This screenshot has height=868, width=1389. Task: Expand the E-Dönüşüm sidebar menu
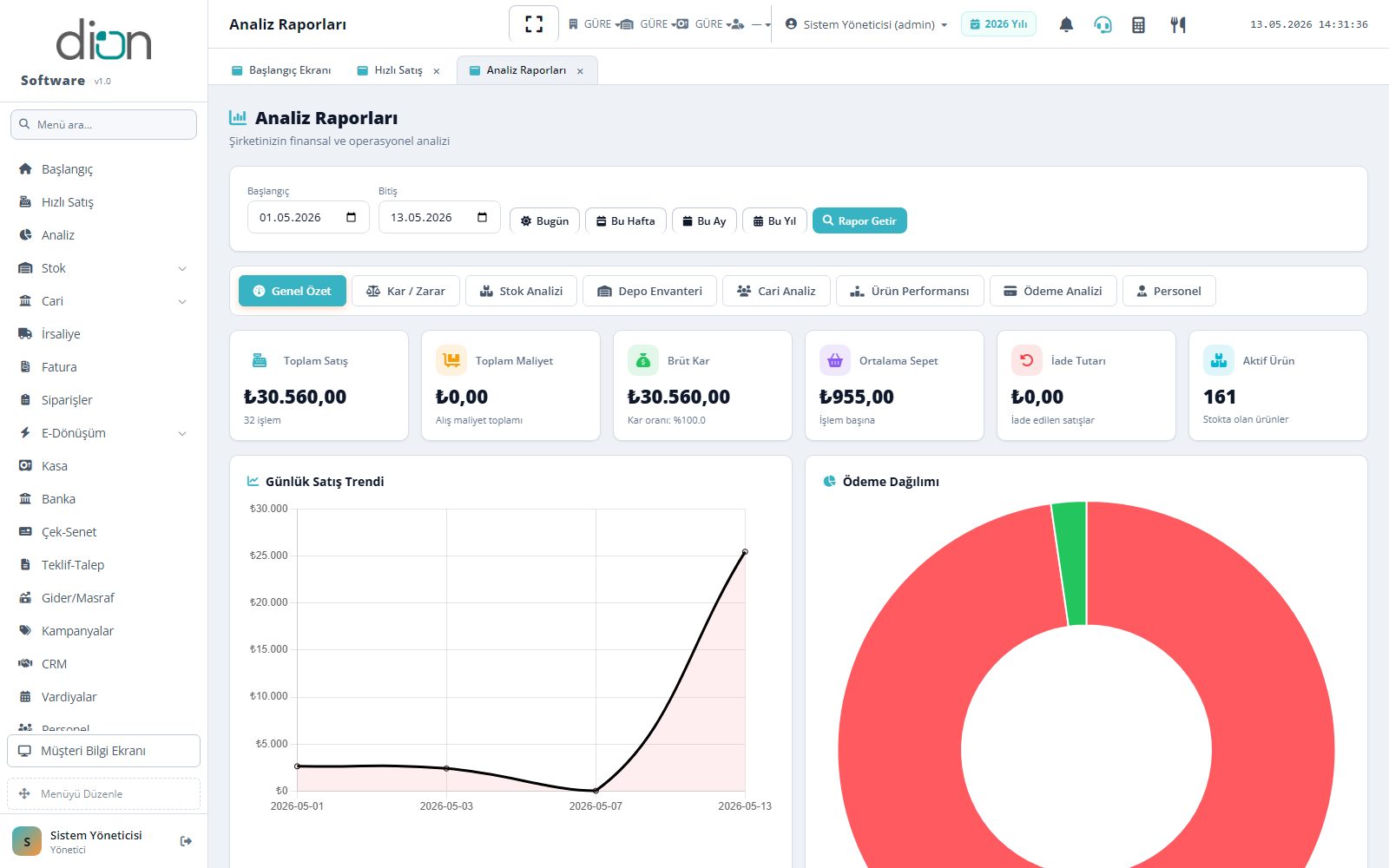pos(103,433)
